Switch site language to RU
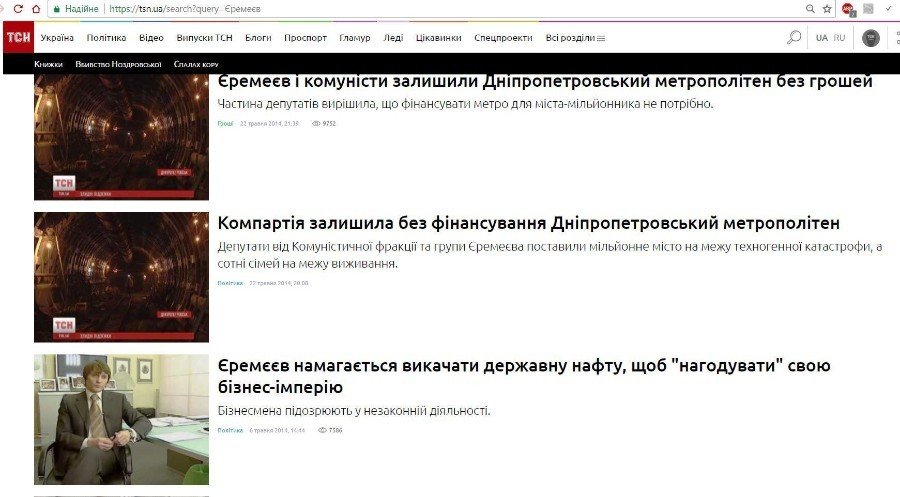 pos(839,38)
